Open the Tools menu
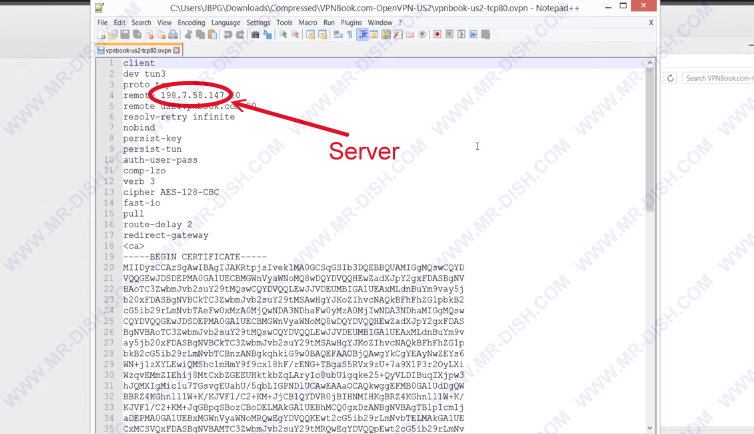 click(284, 23)
